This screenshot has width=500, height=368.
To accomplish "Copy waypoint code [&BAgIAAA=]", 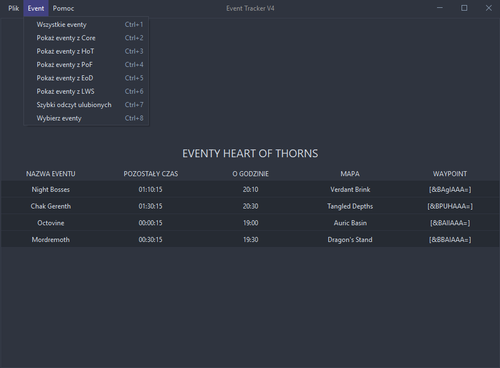I will coord(450,190).
